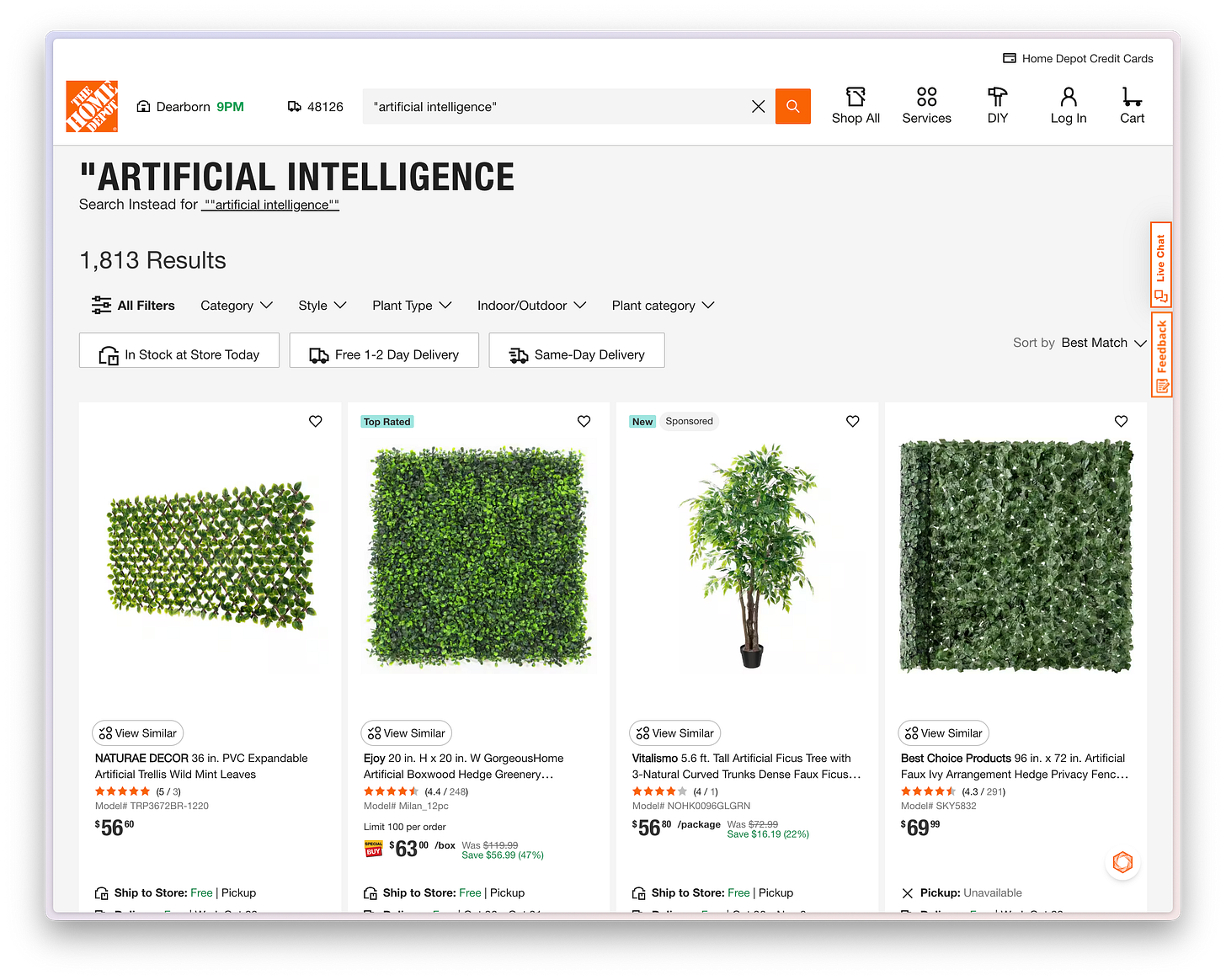This screenshot has height=980, width=1226.
Task: Open the Feedback side tab
Action: [x=1161, y=354]
